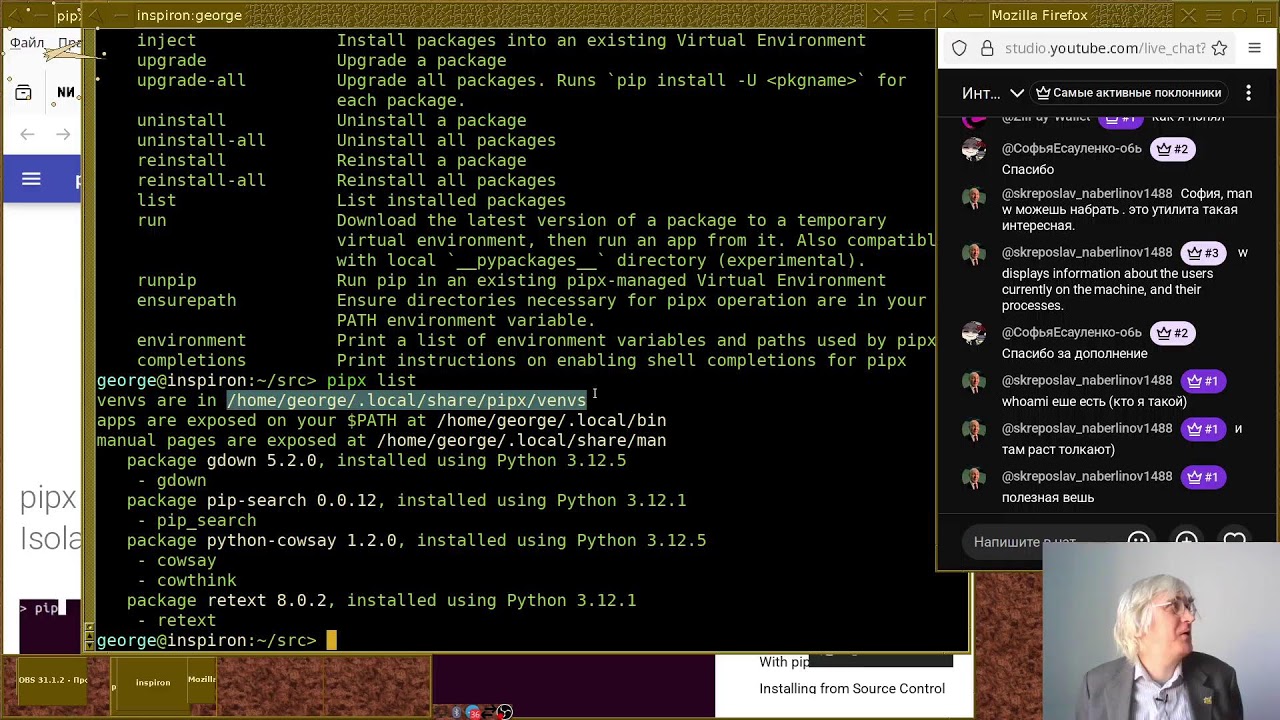Click avatar beside полезная вещь message
Screen dimensions: 1280x720
[x=974, y=478]
